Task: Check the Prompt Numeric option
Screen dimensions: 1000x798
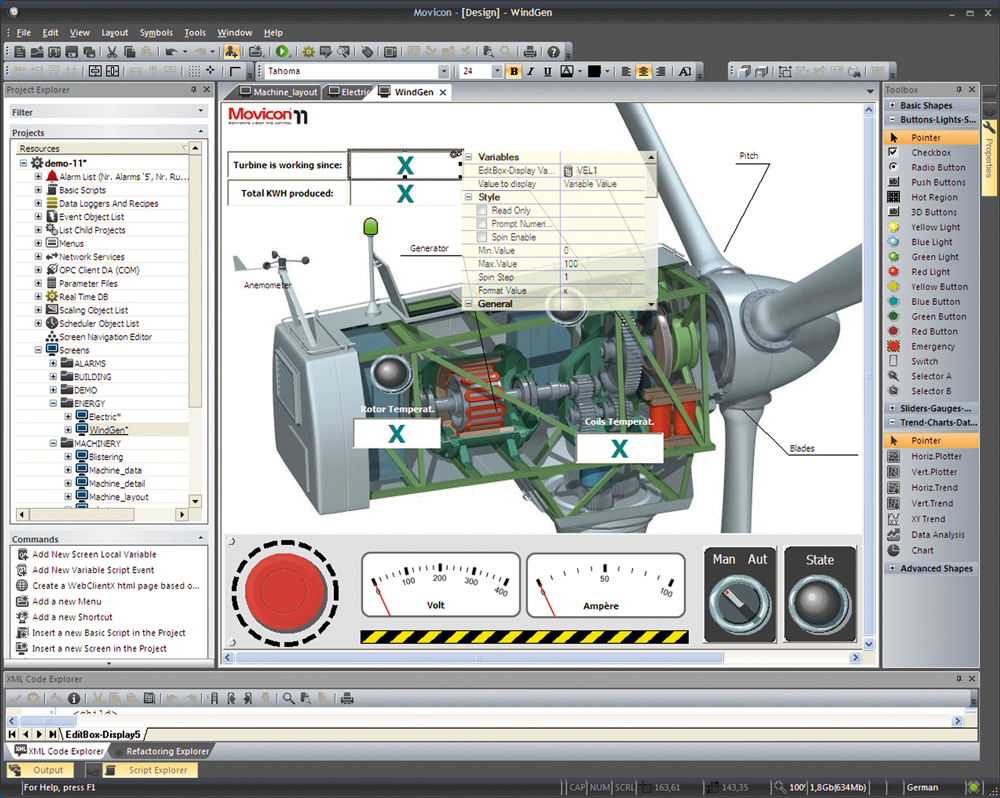Action: [482, 224]
